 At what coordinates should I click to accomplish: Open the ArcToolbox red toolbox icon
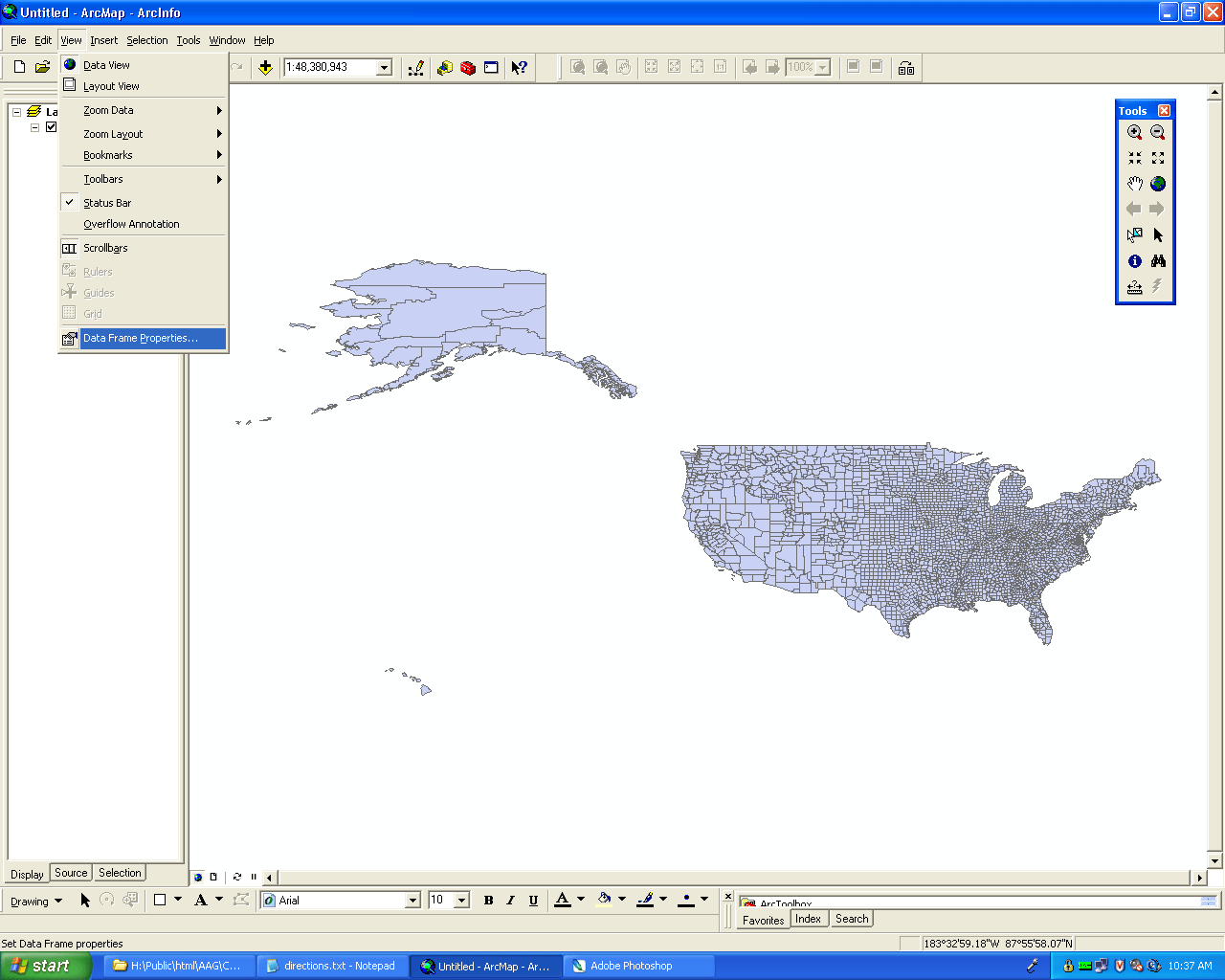click(468, 67)
